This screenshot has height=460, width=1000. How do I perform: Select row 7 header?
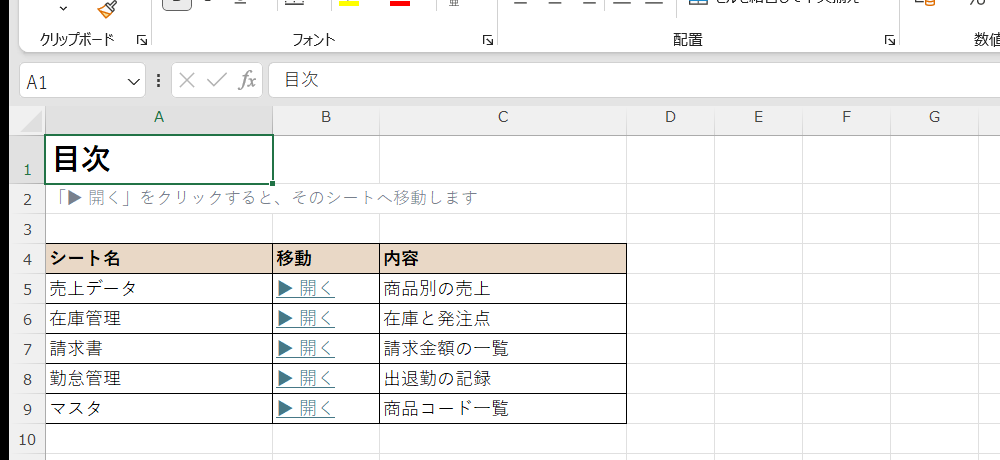point(27,349)
